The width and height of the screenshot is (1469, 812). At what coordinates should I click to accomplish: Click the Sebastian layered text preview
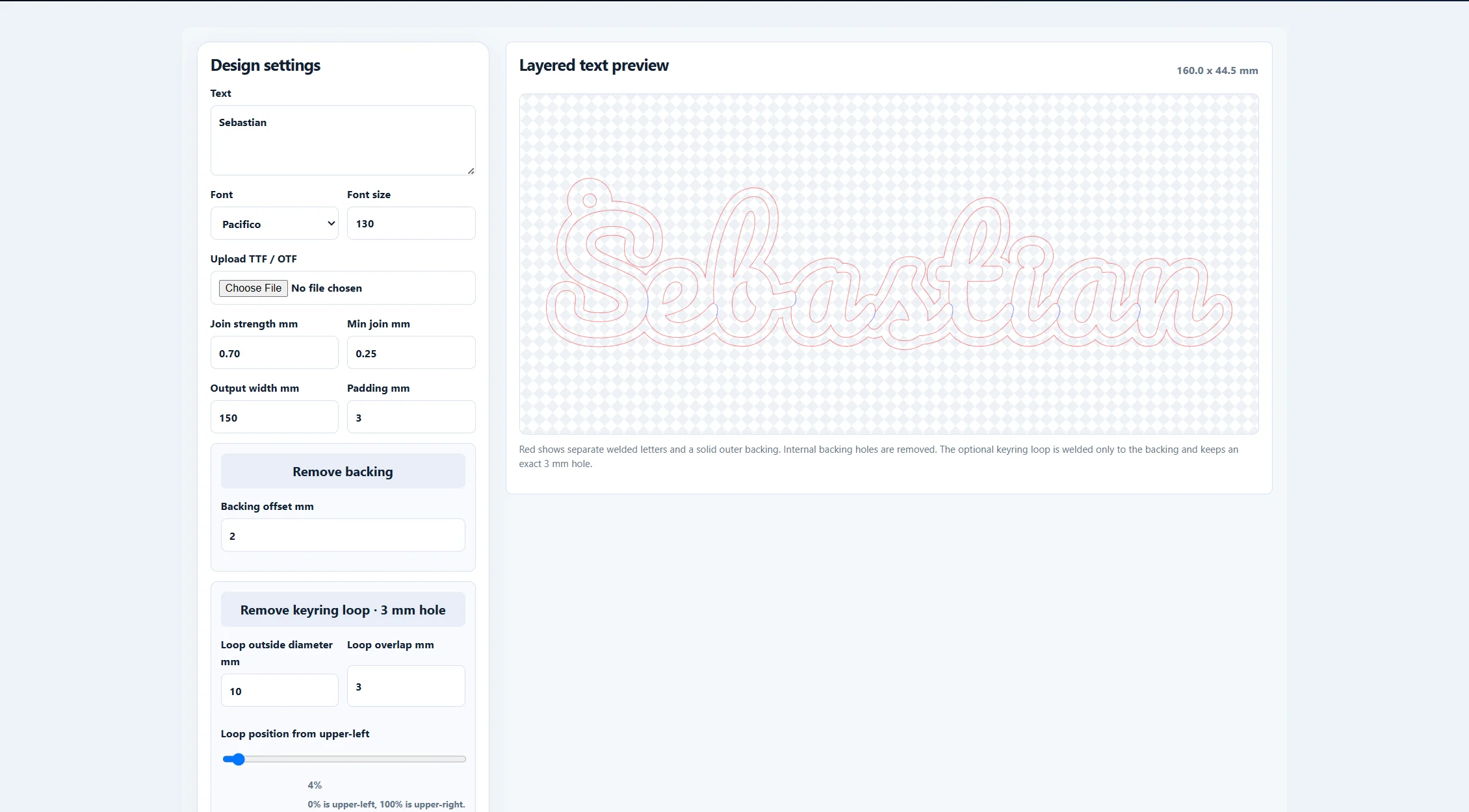(889, 264)
